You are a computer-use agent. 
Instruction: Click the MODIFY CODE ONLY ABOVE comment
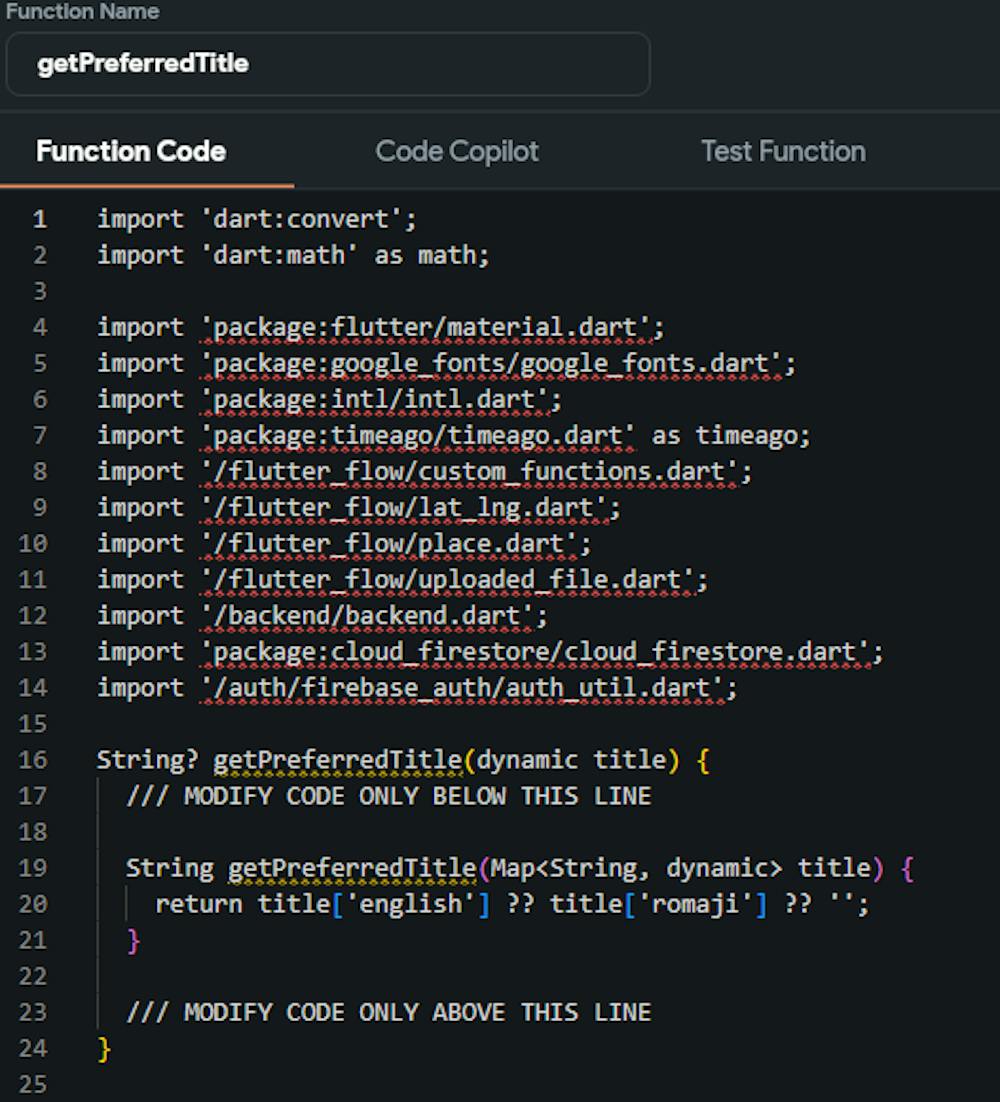pyautogui.click(x=390, y=1012)
